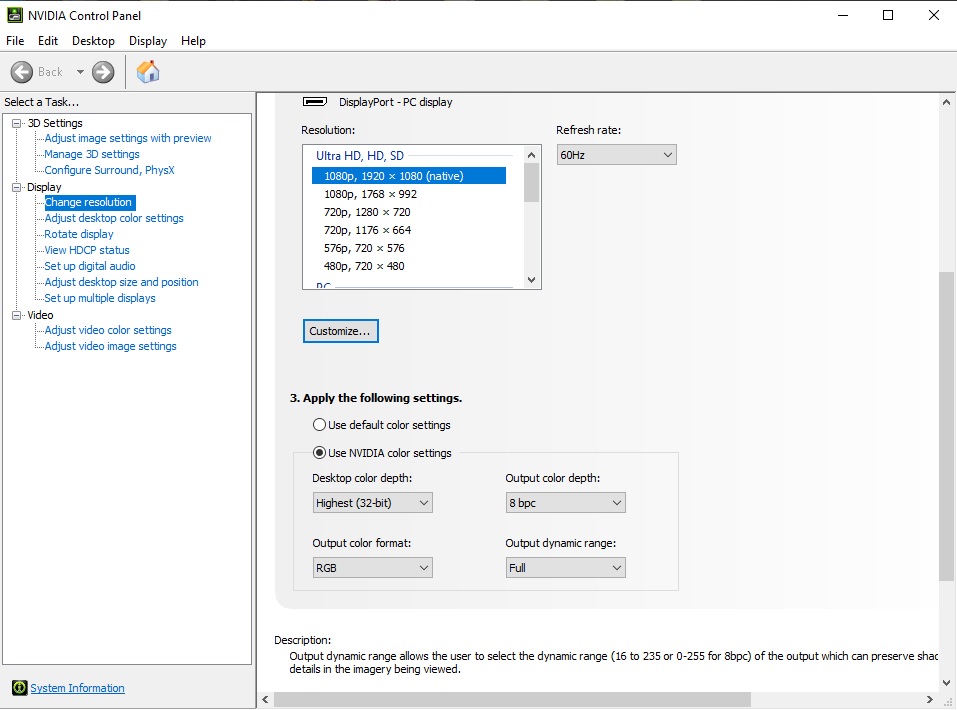Open Manage 3D settings
Viewport: 957px width, 710px height.
[92, 154]
